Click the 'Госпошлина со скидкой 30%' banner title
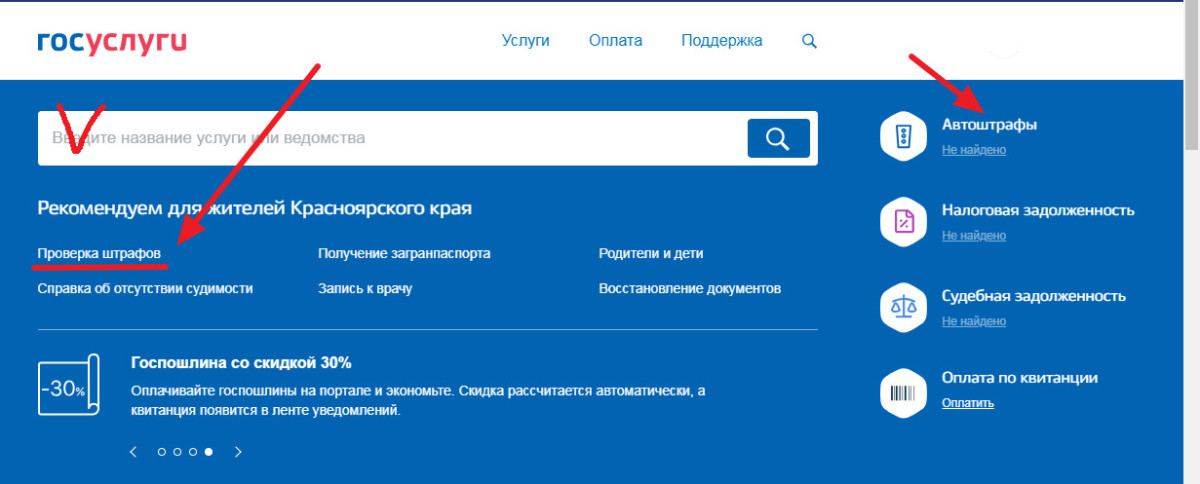1200x484 pixels. point(241,362)
